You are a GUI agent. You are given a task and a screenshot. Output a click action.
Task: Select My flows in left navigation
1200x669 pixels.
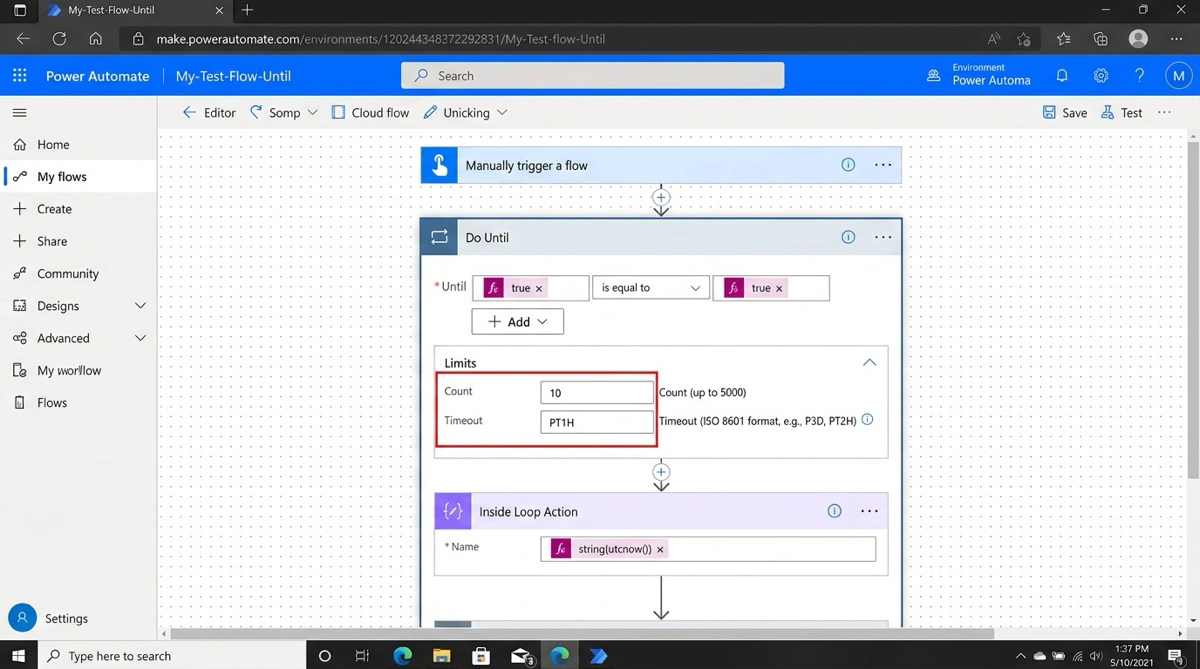coord(62,177)
